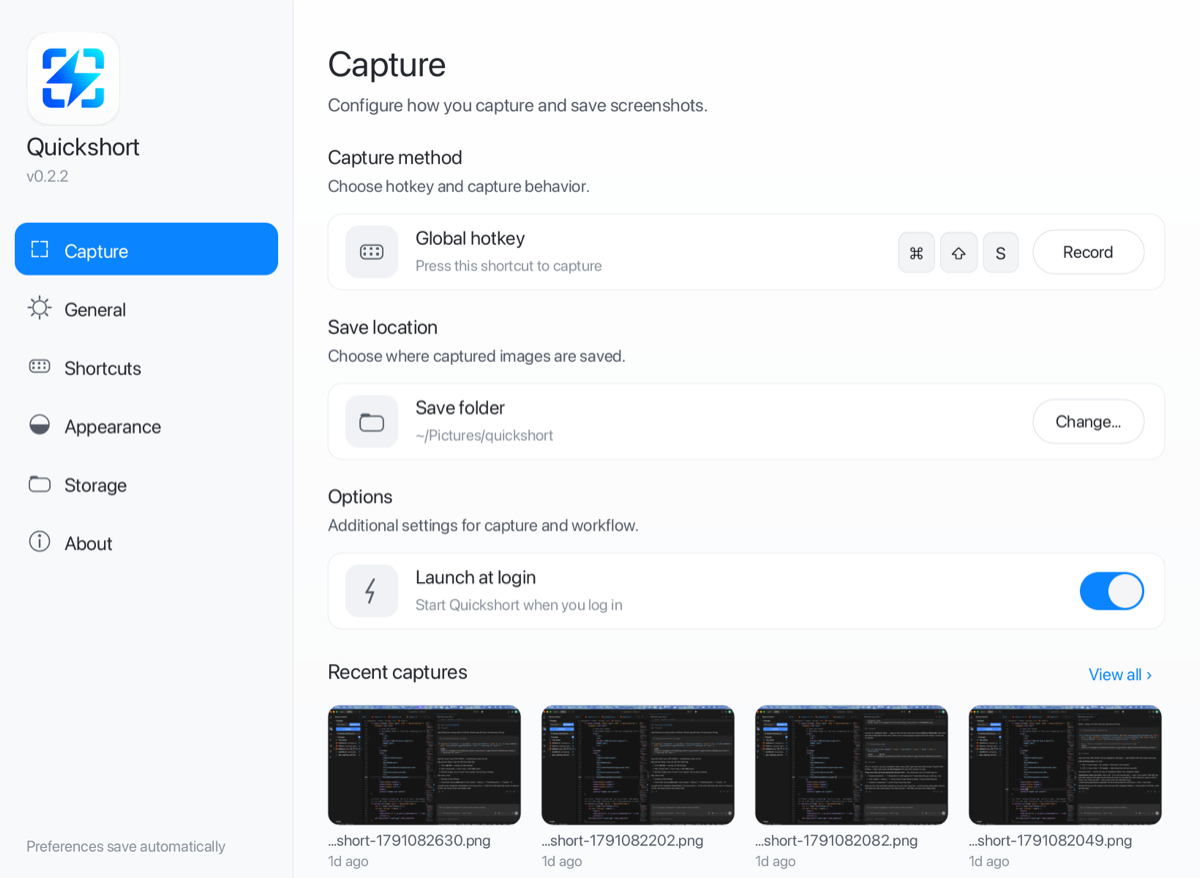Click the Quickshort app name text
This screenshot has width=1200, height=878.
coord(83,147)
